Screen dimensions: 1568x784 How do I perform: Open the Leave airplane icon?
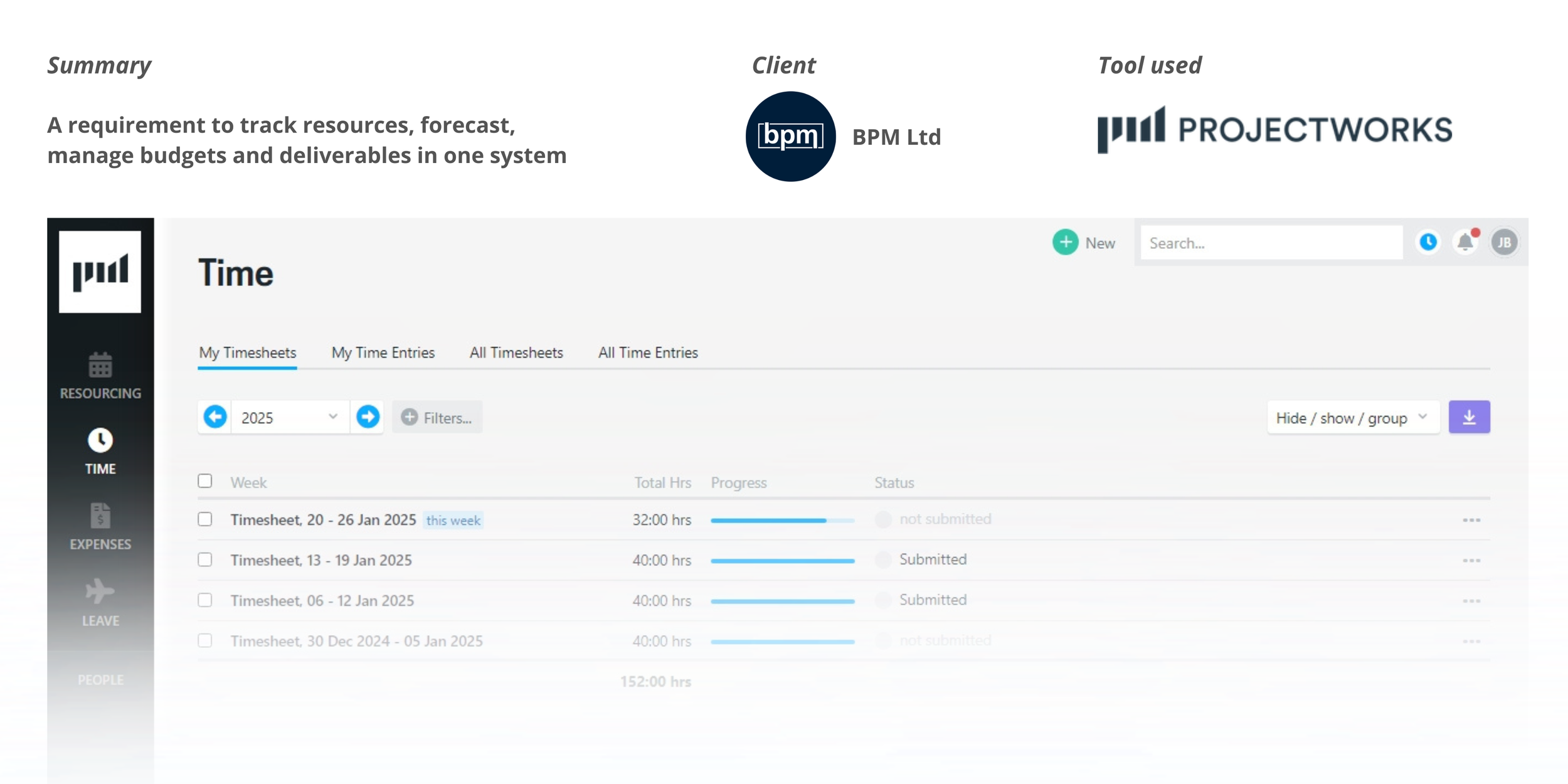(x=100, y=591)
